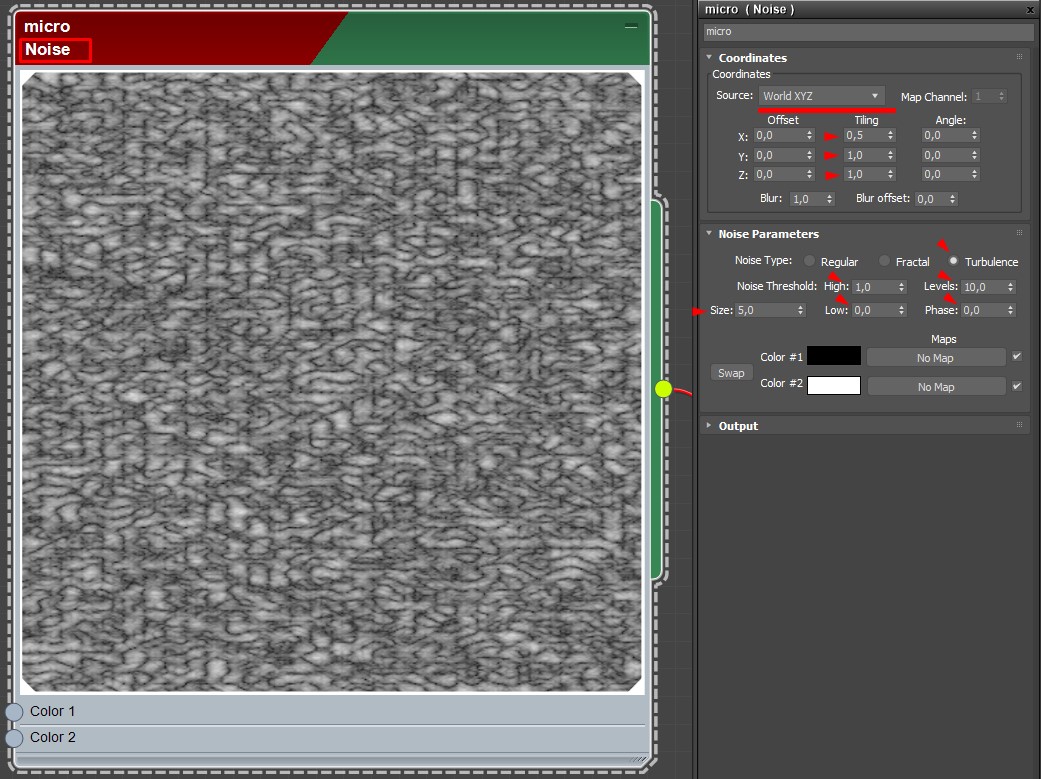1041x779 pixels.
Task: Click the Output rollout grip dots icon
Action: [1019, 425]
